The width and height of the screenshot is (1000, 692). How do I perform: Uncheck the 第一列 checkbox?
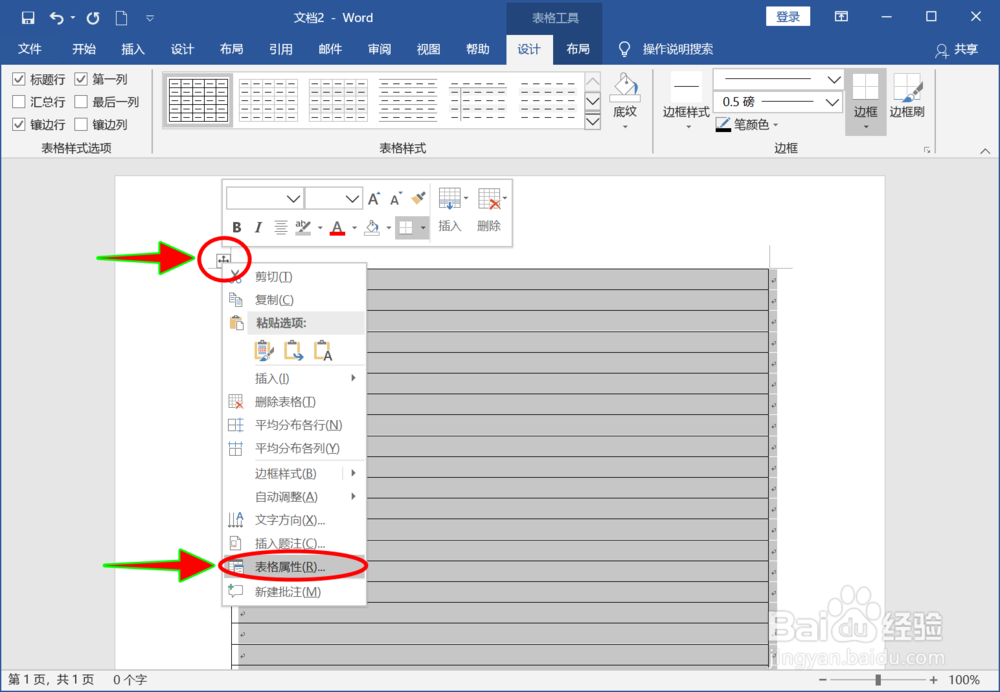81,79
